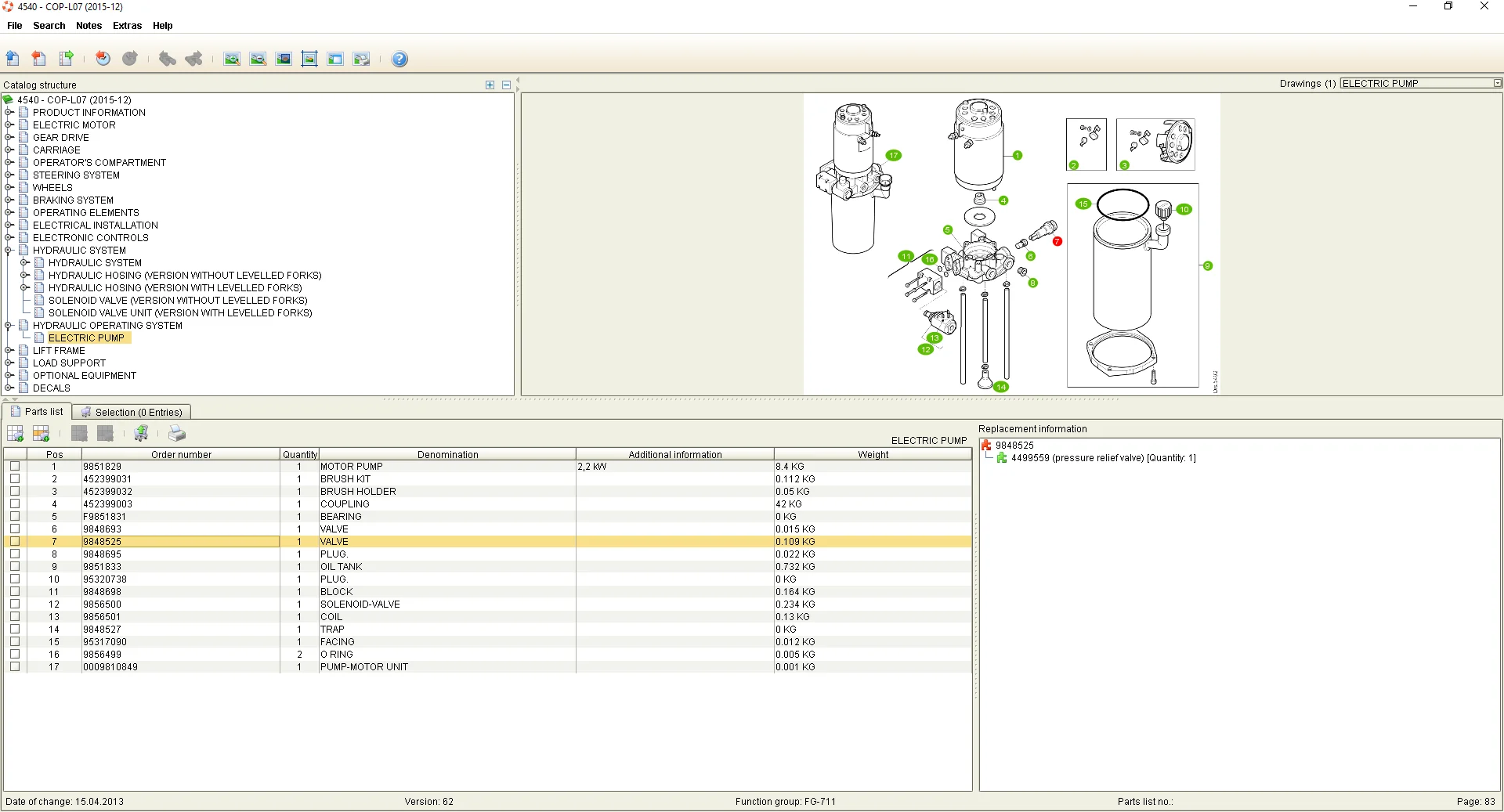Open the Extras menu
The image size is (1504, 812).
click(x=127, y=26)
